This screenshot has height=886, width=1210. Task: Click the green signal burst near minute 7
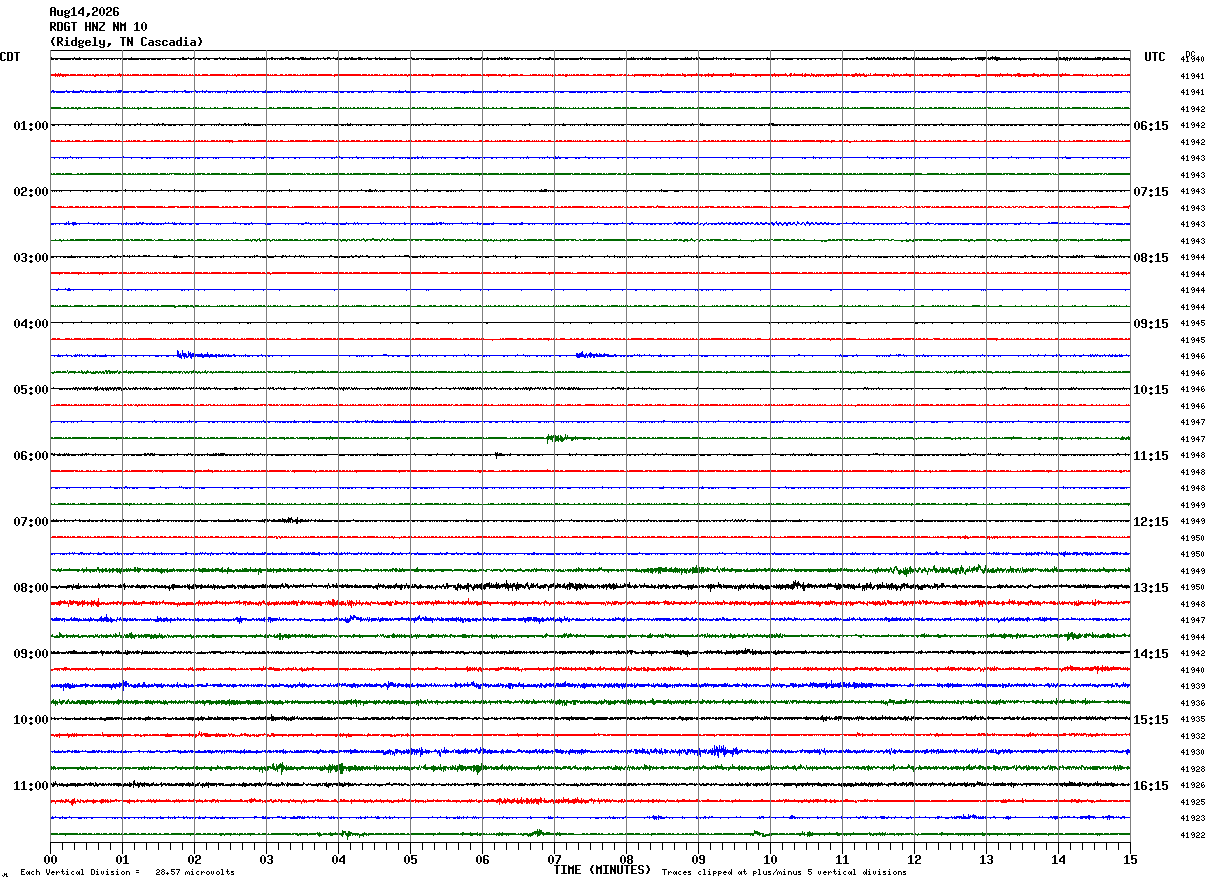click(x=558, y=438)
